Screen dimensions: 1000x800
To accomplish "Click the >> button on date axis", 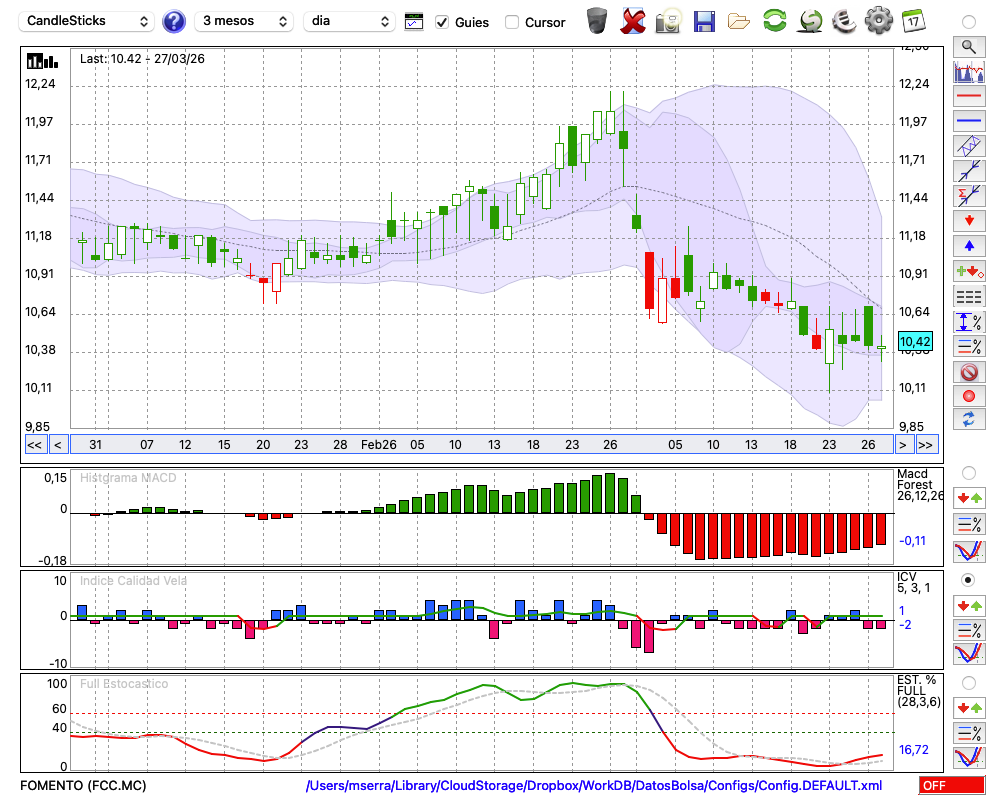I will click(927, 445).
